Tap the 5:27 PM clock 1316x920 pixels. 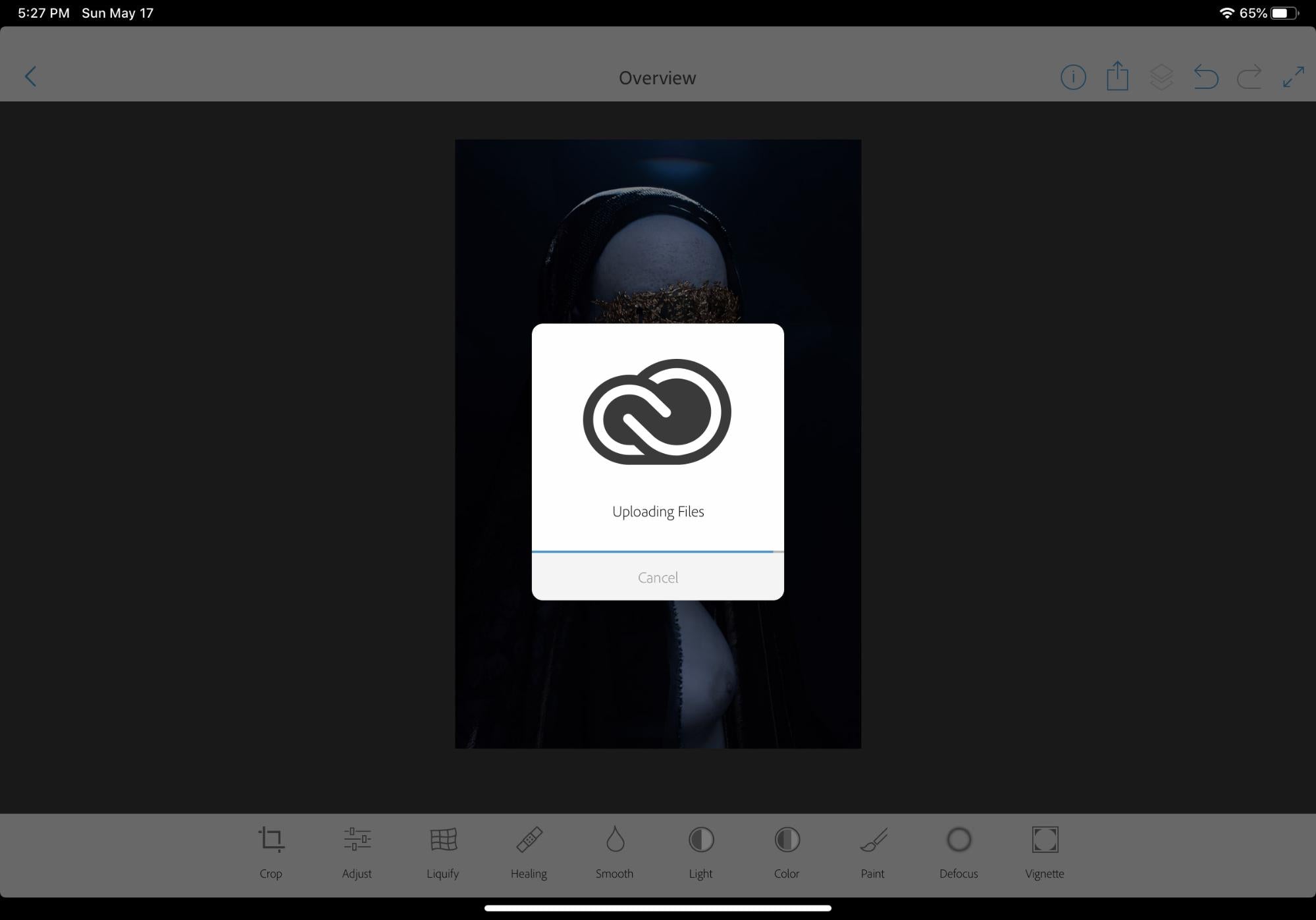pyautogui.click(x=43, y=13)
